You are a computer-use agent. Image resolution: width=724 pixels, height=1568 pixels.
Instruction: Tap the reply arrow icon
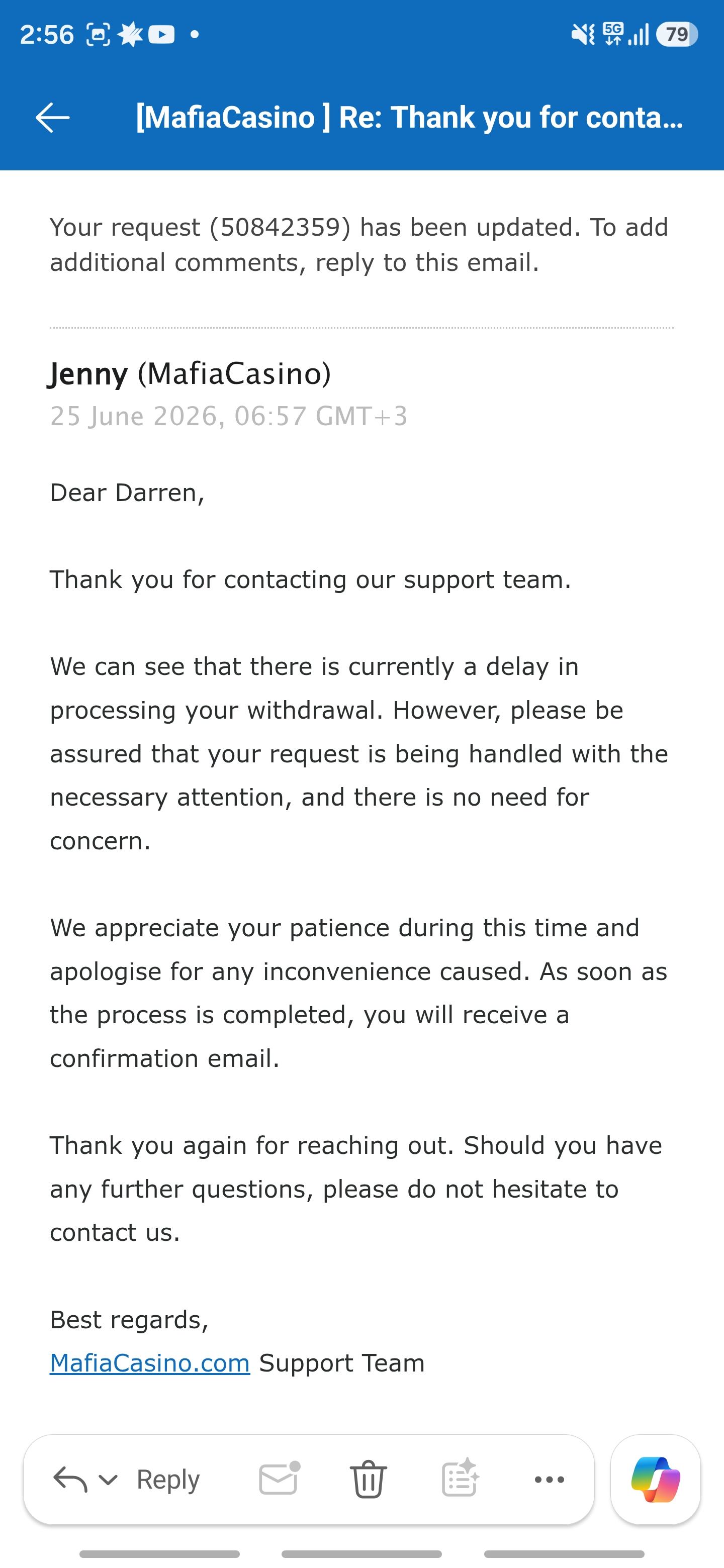coord(69,1480)
